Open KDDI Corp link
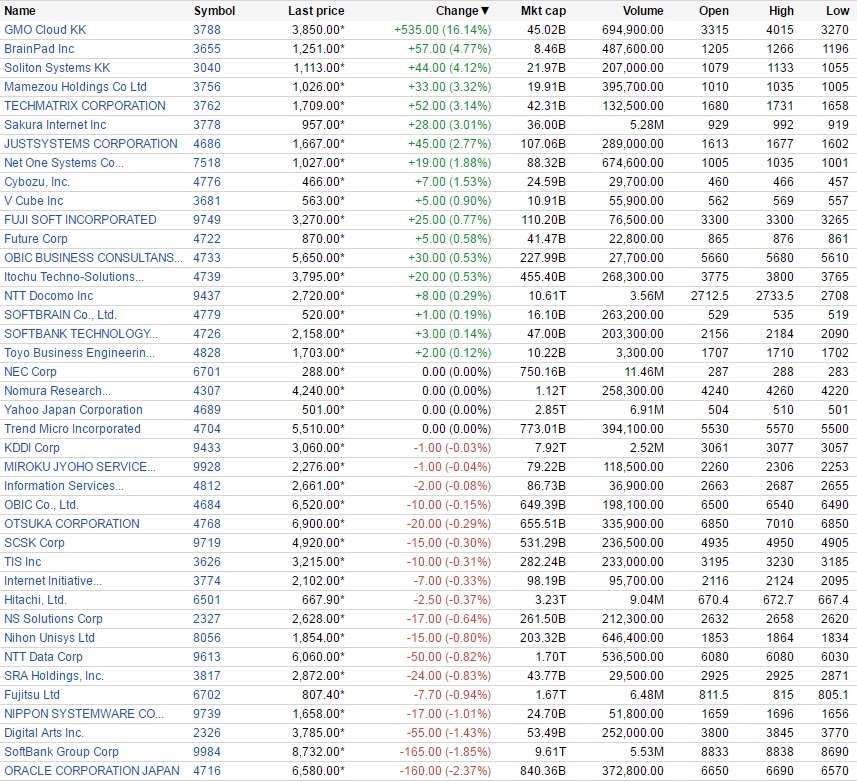The image size is (857, 782). coord(32,448)
